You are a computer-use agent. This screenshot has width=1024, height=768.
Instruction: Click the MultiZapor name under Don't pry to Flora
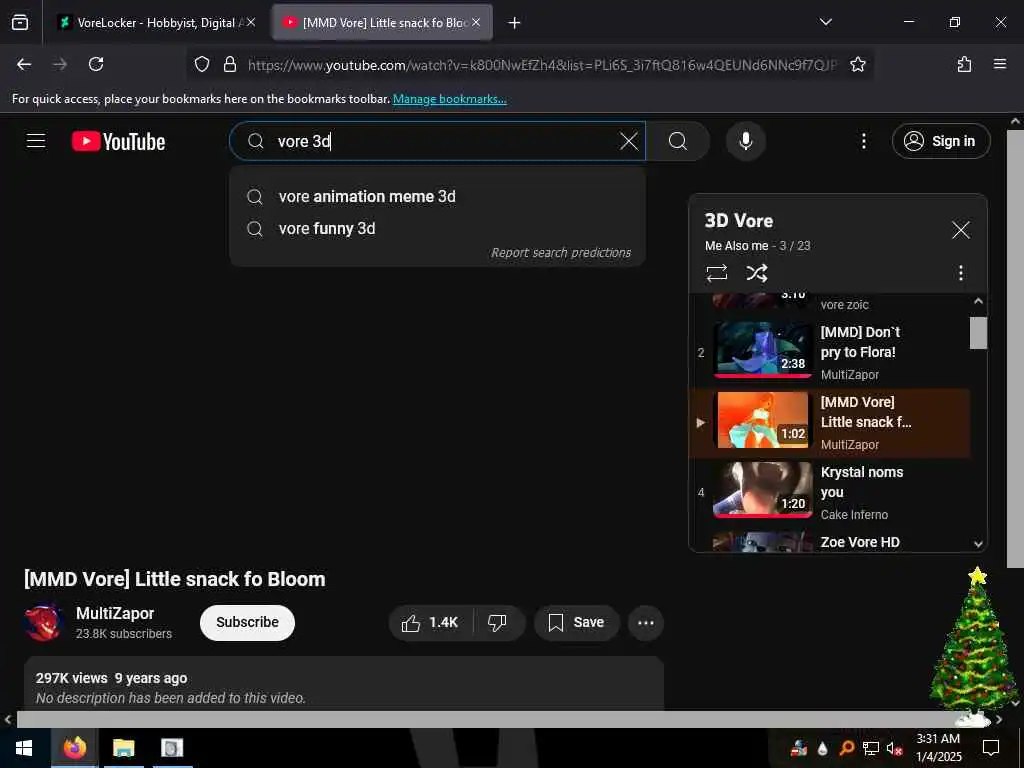pyautogui.click(x=850, y=374)
